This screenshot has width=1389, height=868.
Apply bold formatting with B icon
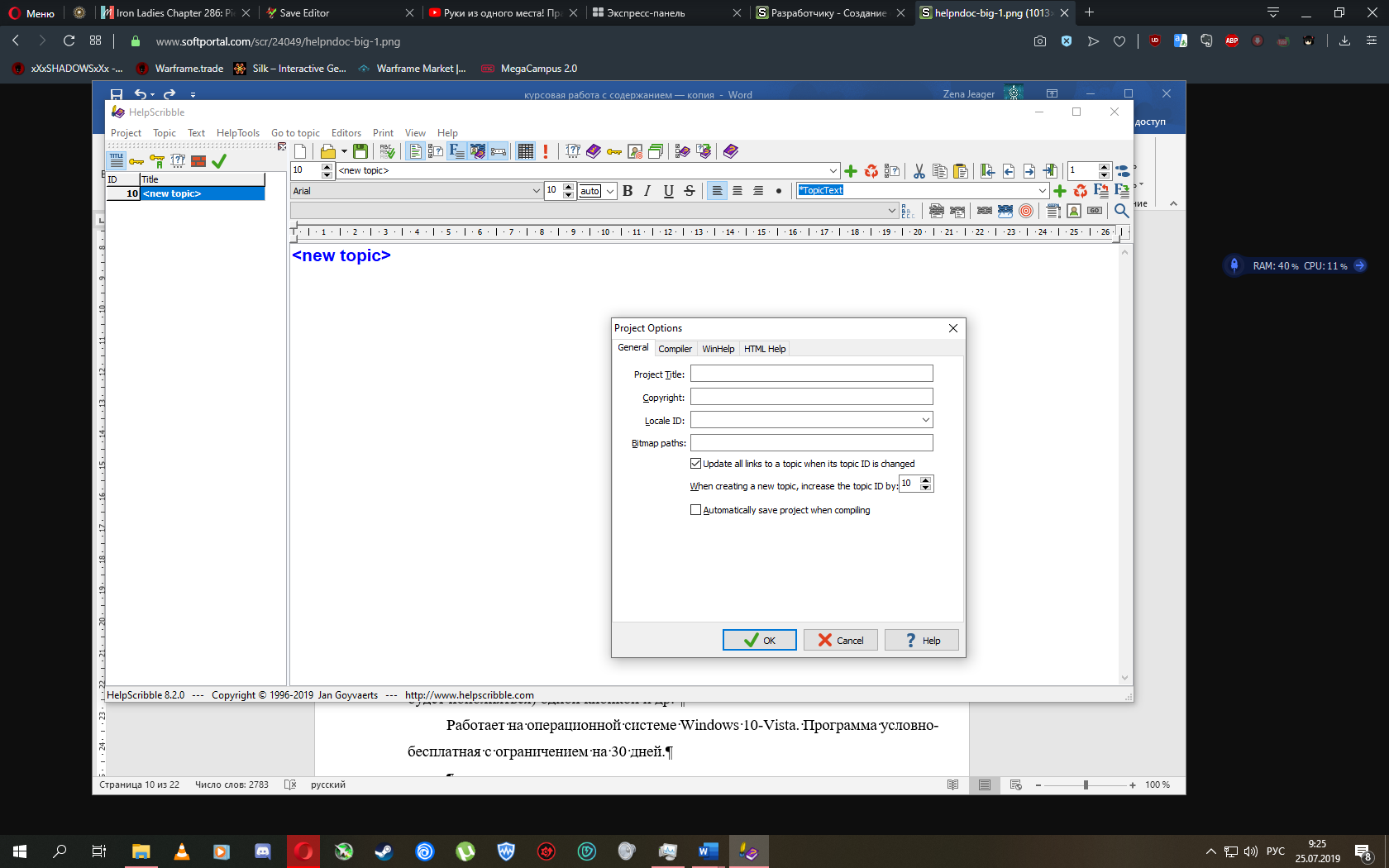click(628, 191)
